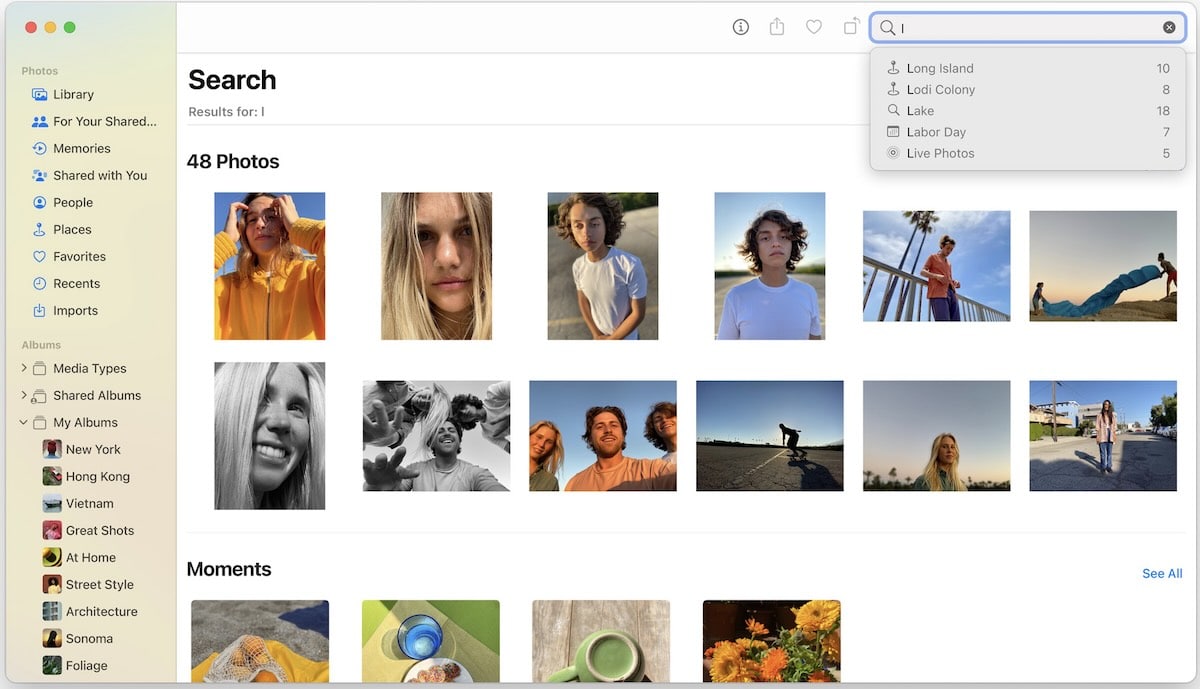Select photo of woman in yellow jacket
Image resolution: width=1200 pixels, height=689 pixels.
click(x=270, y=266)
